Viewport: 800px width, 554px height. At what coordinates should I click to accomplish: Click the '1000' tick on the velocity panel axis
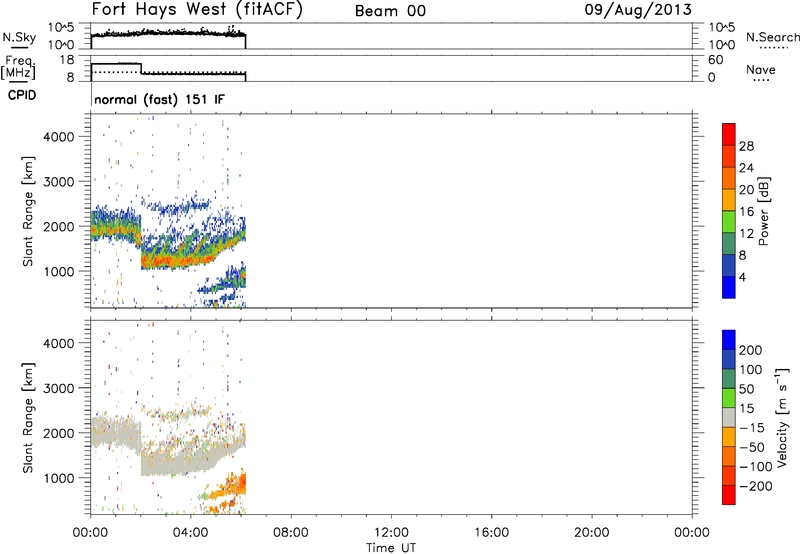pos(58,478)
